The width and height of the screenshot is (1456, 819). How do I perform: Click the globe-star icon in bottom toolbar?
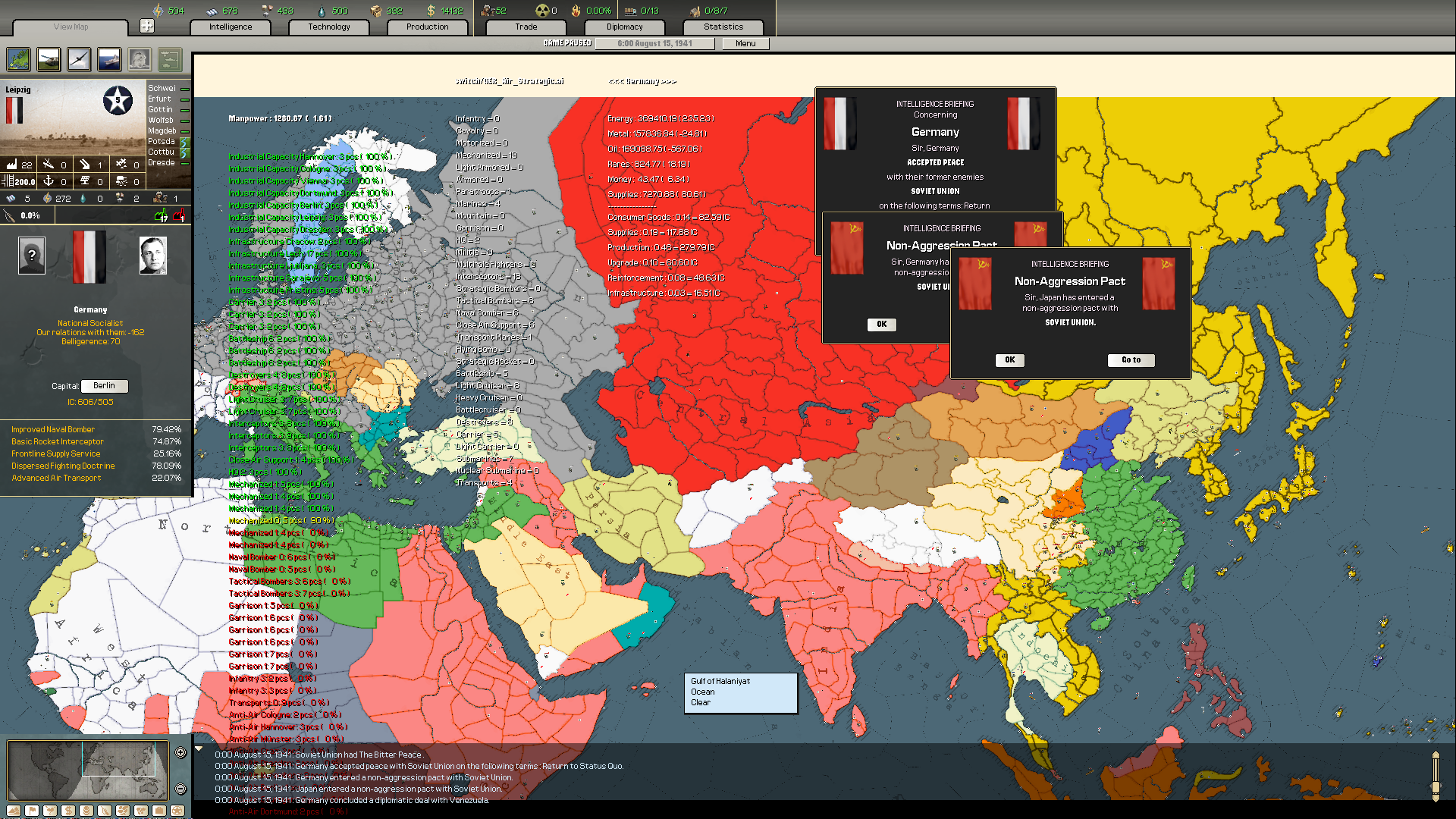(177, 811)
